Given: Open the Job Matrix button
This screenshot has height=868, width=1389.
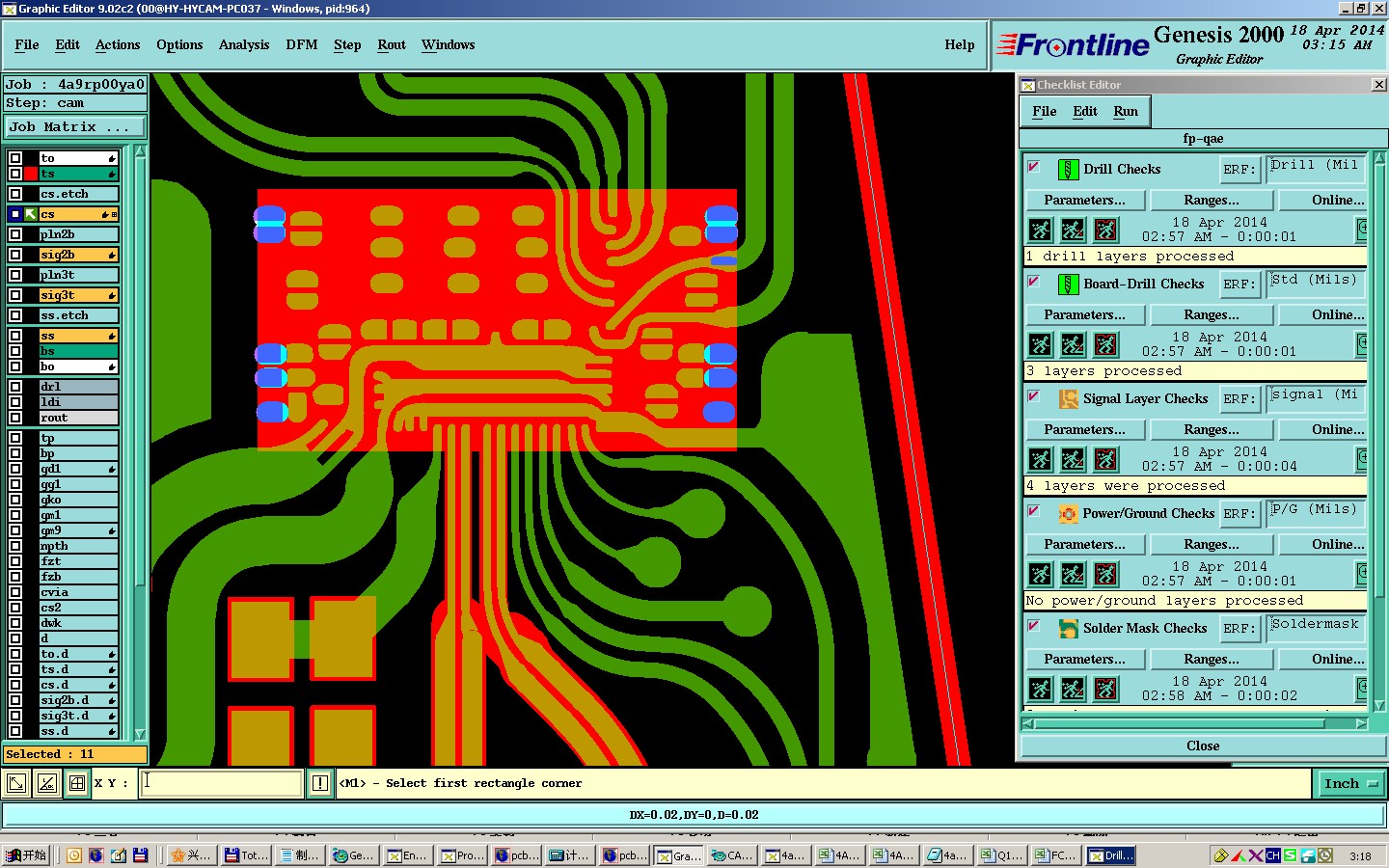Looking at the screenshot, I should tap(75, 127).
